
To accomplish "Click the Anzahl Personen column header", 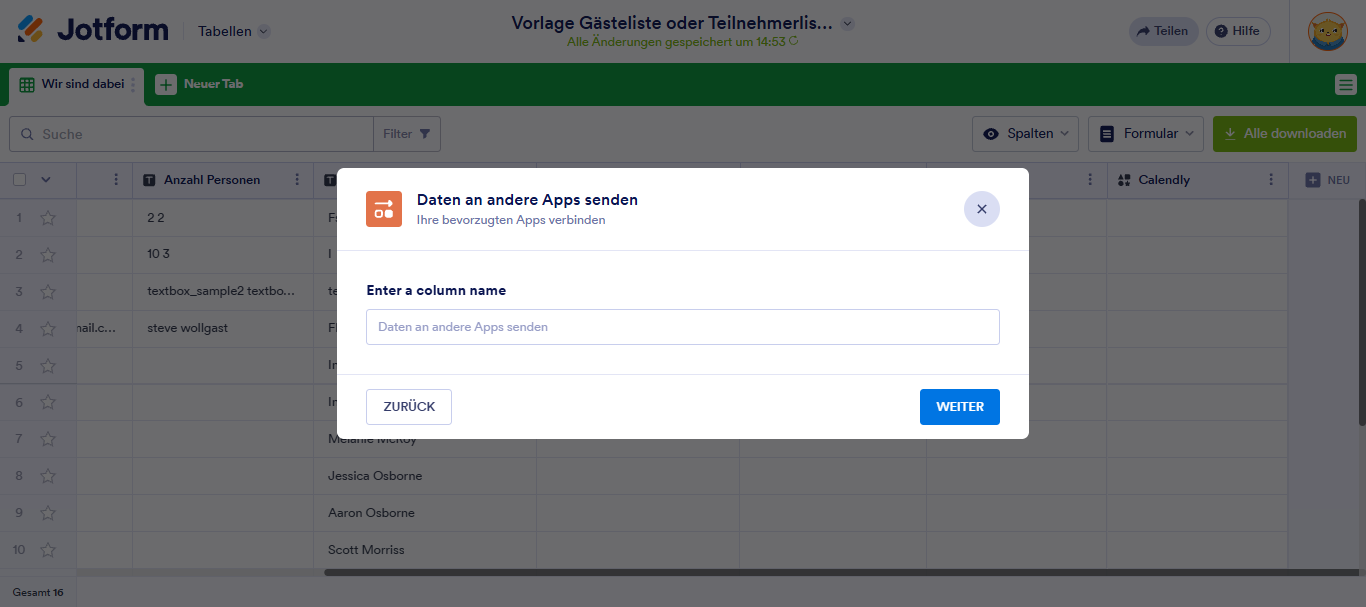I will click(x=223, y=180).
